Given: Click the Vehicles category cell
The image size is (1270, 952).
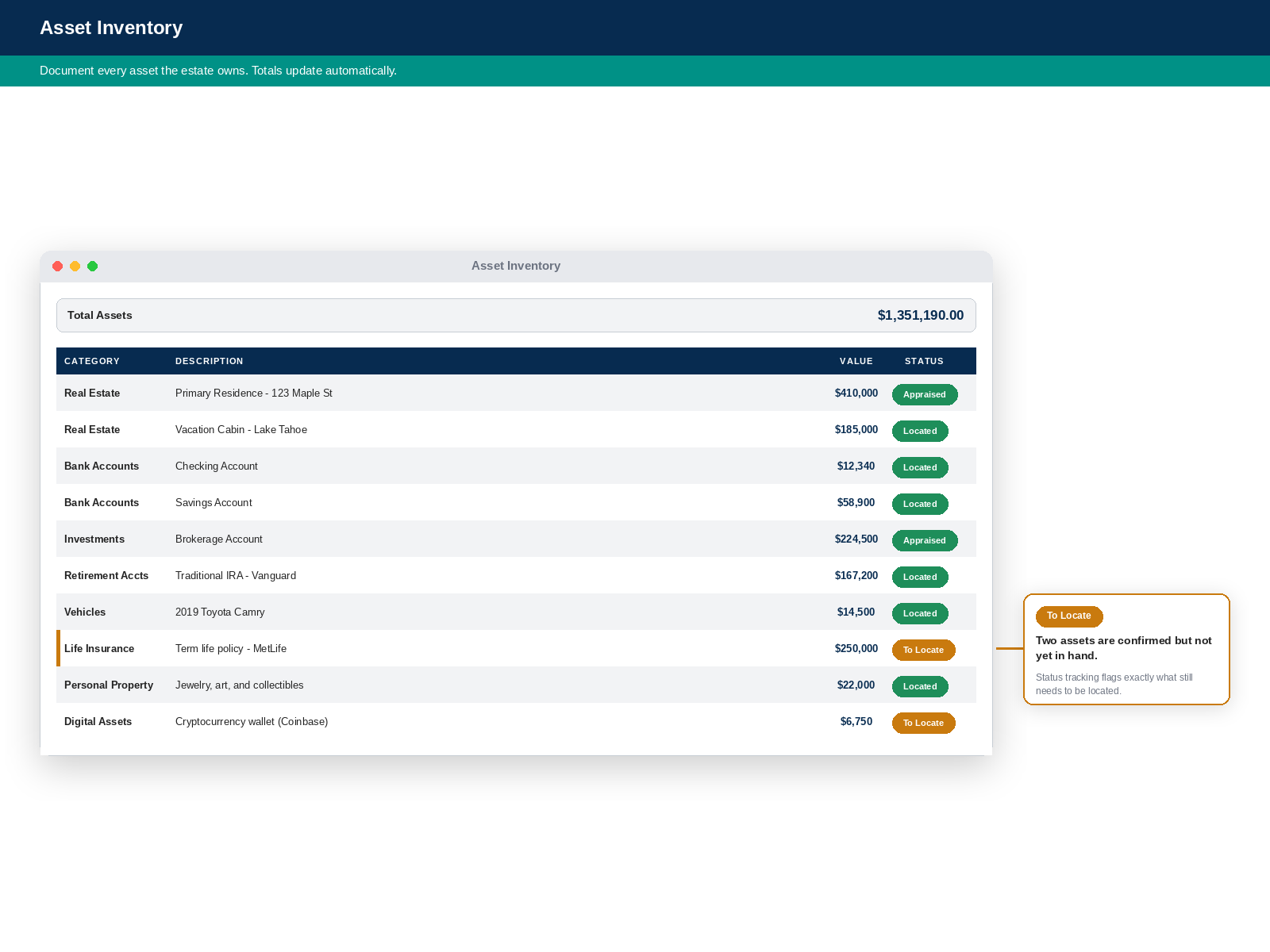Looking at the screenshot, I should pos(85,612).
